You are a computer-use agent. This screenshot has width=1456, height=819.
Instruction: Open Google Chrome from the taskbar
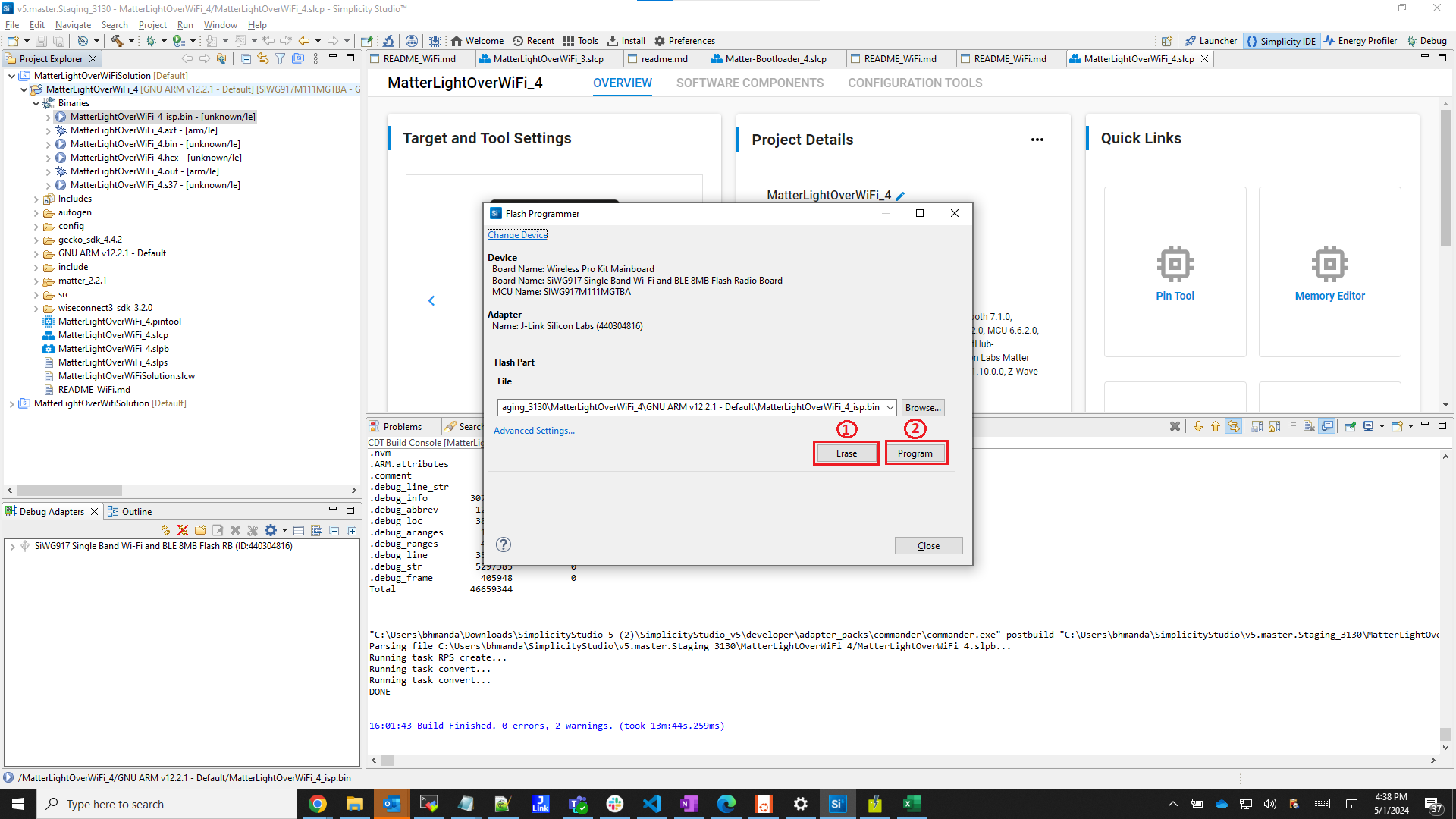[318, 804]
